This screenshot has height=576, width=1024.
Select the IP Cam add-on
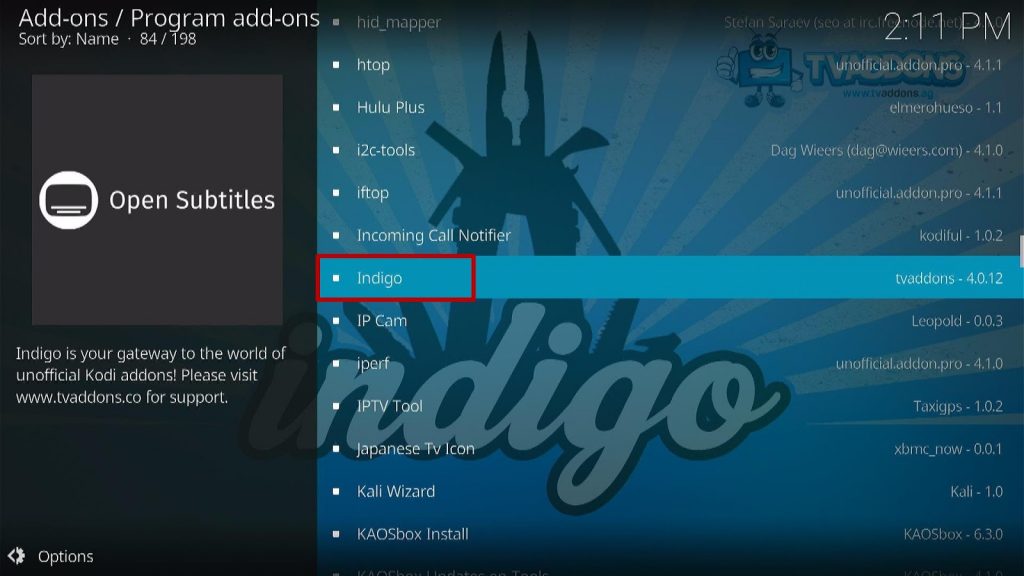click(670, 321)
